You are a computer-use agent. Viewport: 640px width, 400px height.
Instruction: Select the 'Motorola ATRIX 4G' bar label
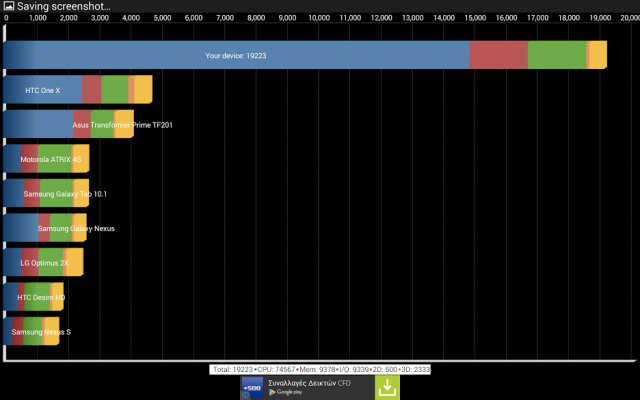pyautogui.click(x=51, y=159)
